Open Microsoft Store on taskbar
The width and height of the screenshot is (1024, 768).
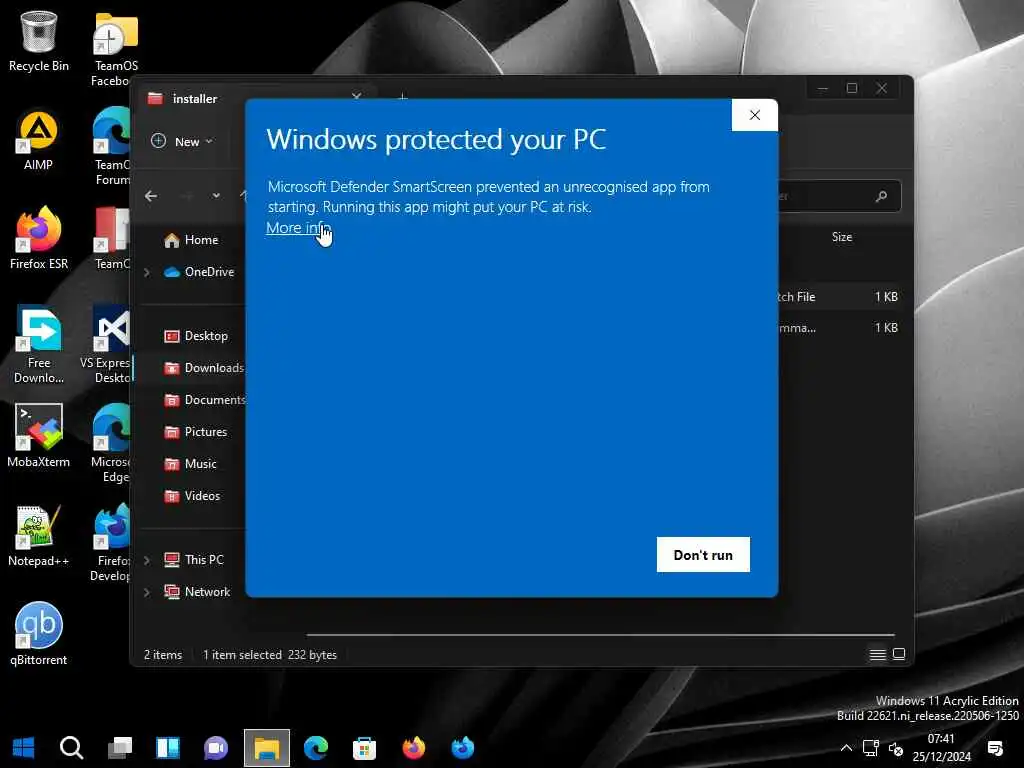364,748
